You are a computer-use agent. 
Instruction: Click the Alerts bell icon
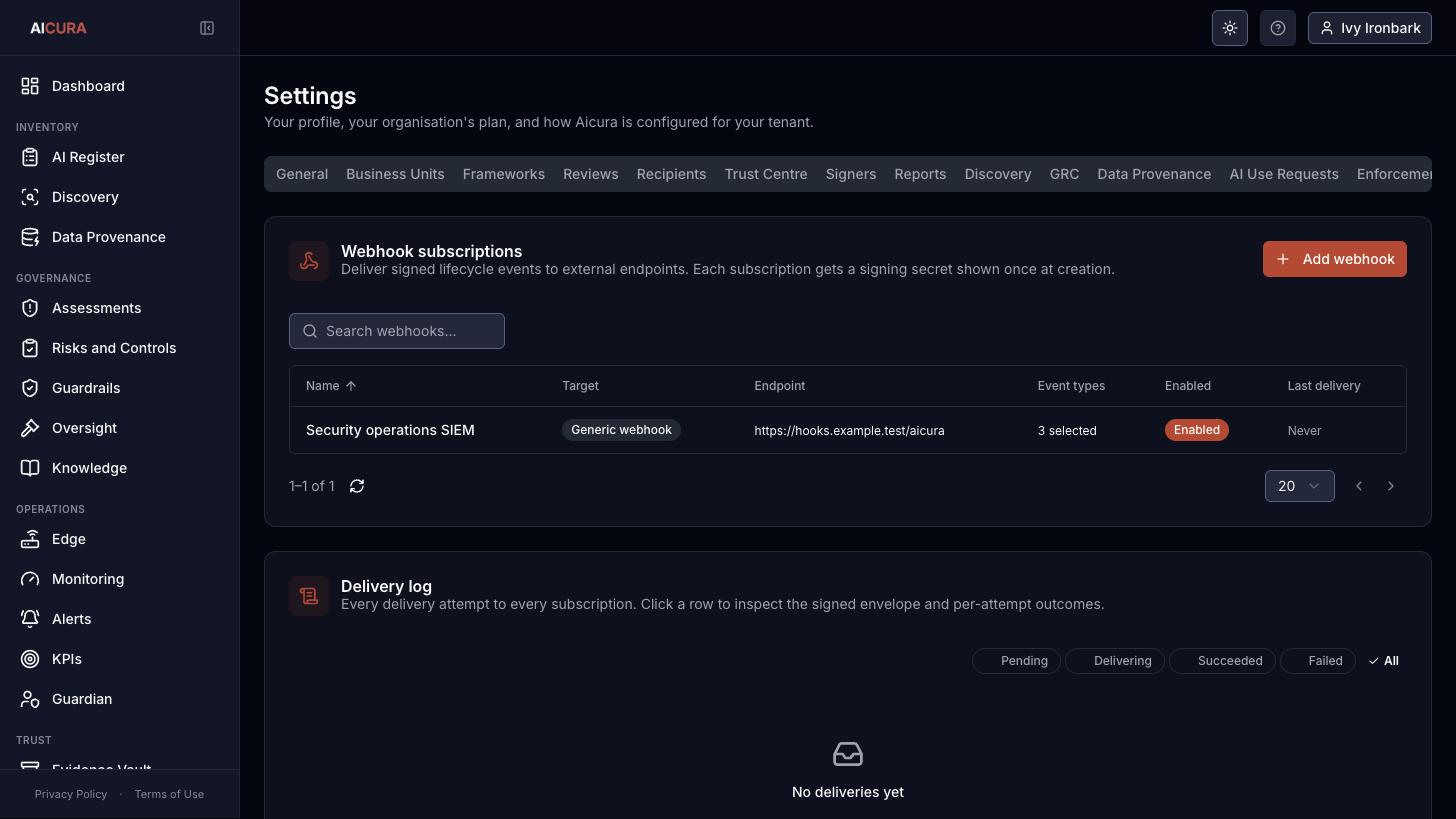[x=30, y=619]
